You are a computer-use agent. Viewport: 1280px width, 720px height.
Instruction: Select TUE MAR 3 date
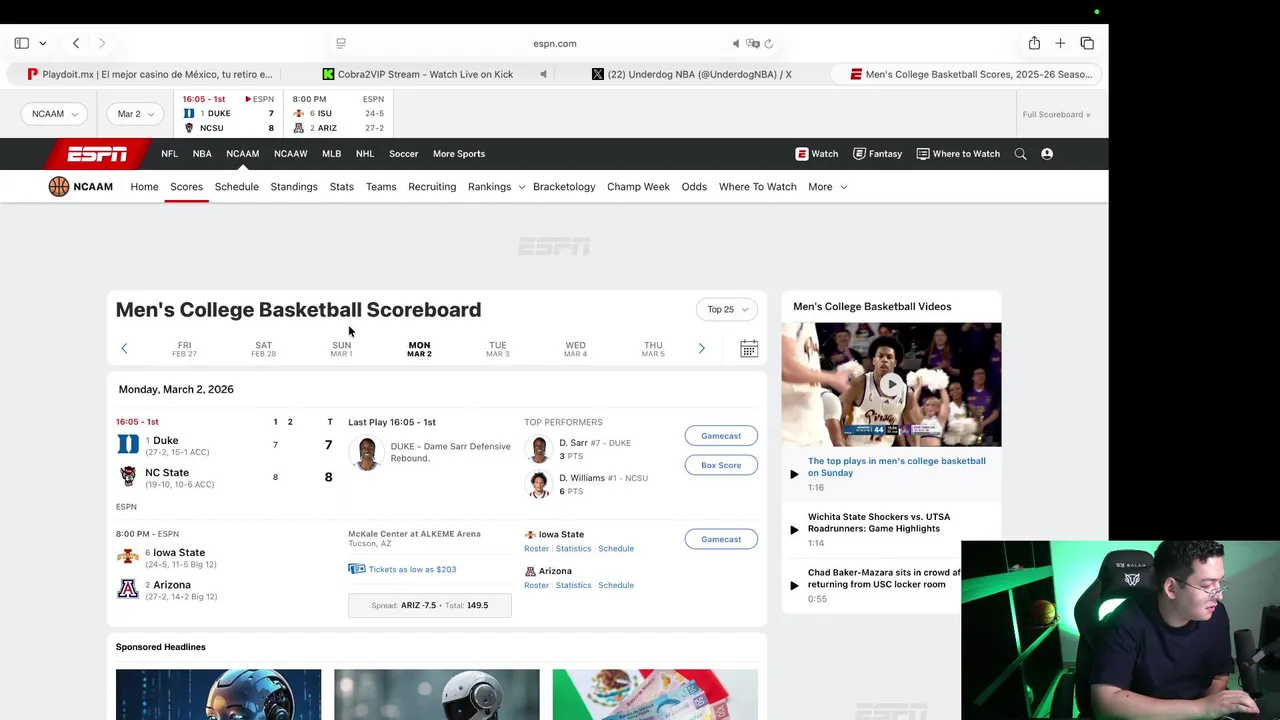pyautogui.click(x=497, y=349)
